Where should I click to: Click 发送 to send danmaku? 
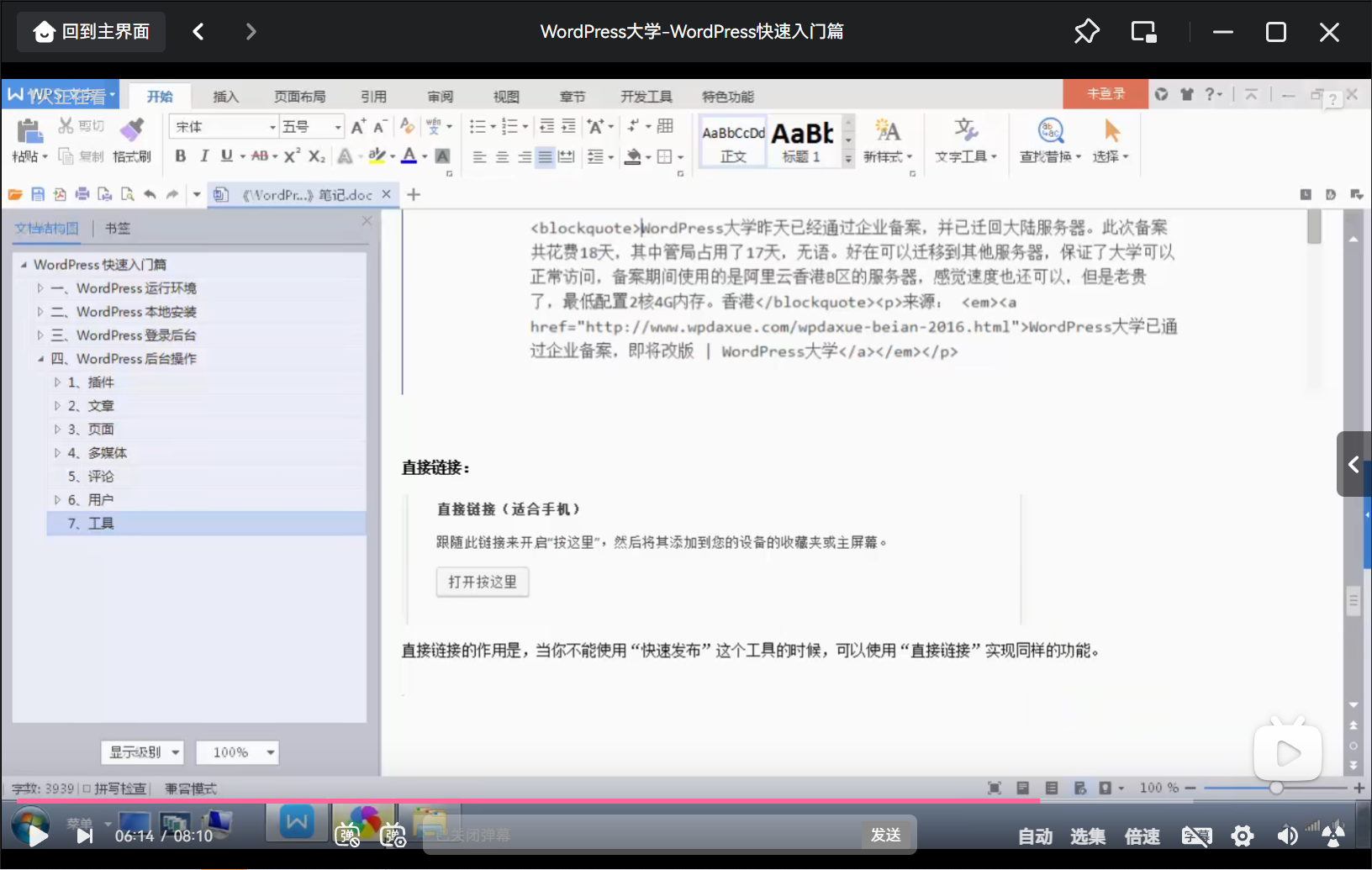point(886,835)
